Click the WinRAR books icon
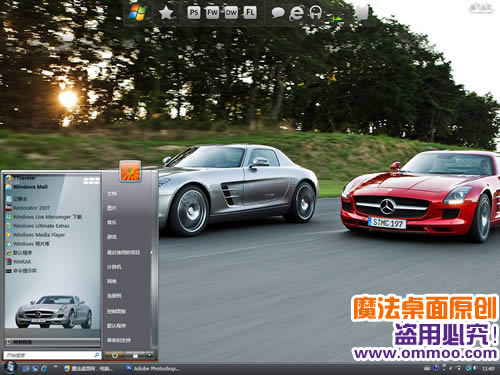Screen dimensions: 500x375 tap(9, 262)
